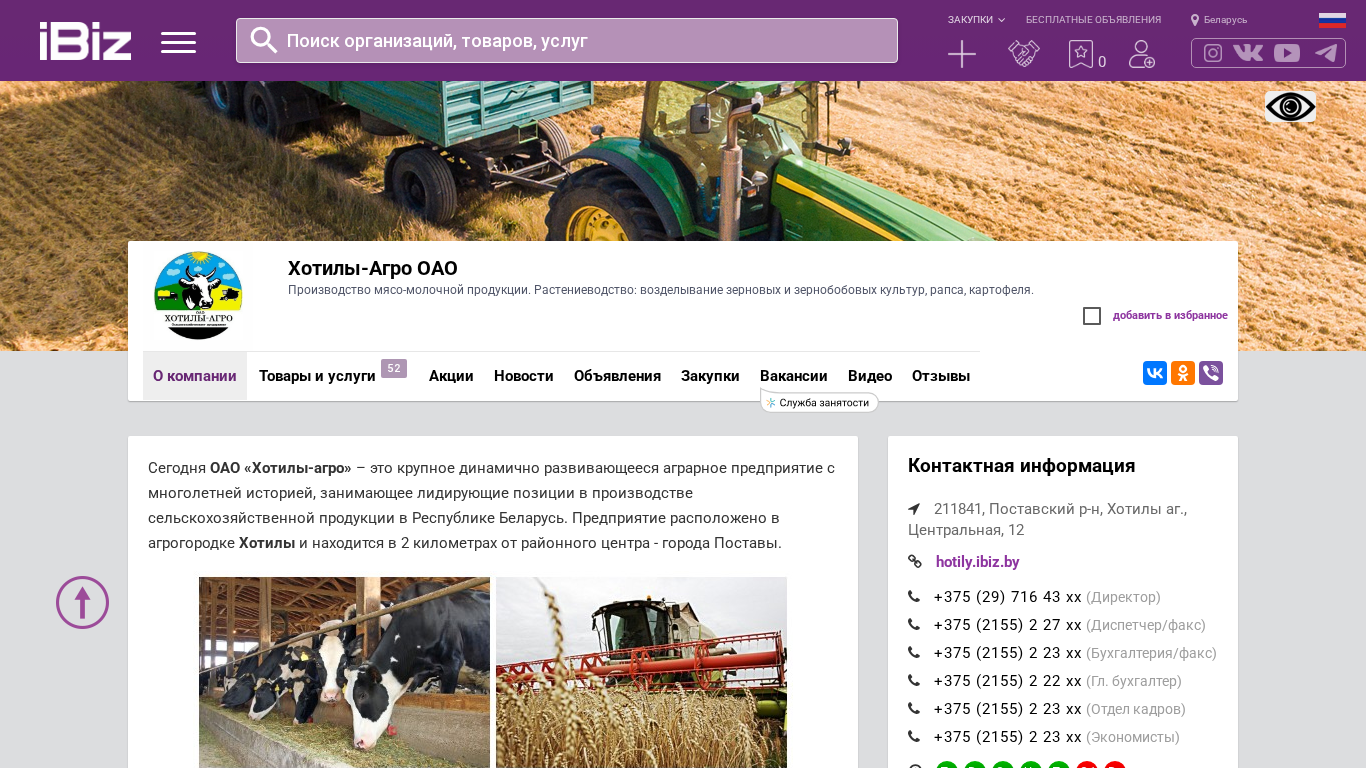Open the Отзывы tab
Image resolution: width=1366 pixels, height=768 pixels.
[x=941, y=376]
